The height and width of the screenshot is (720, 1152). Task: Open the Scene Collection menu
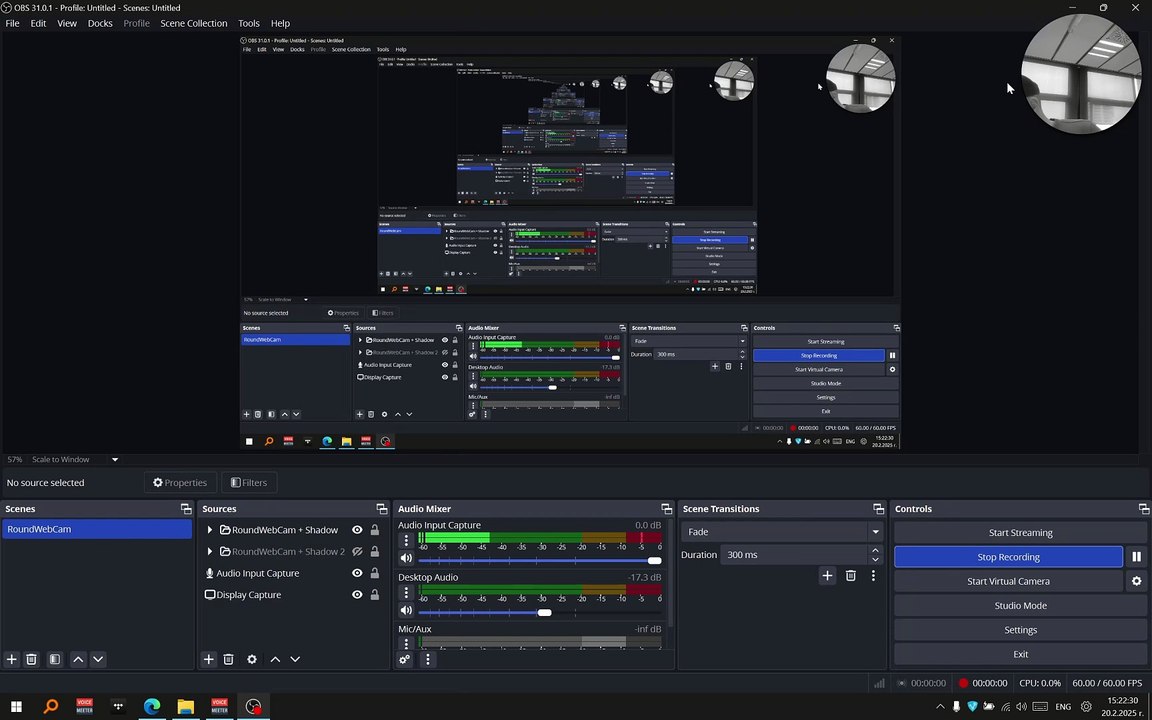(194, 24)
